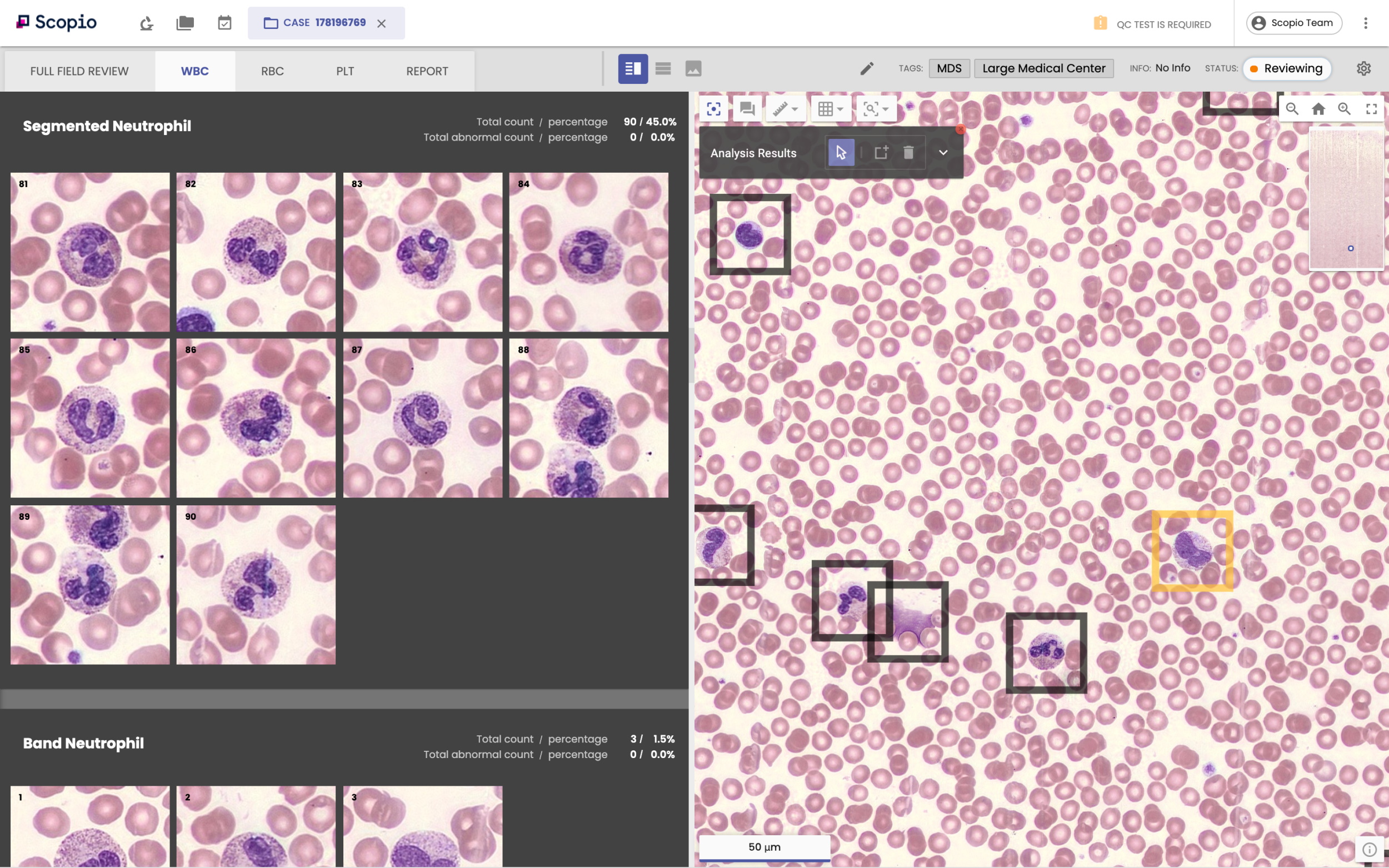Viewport: 1389px width, 868px height.
Task: Expand the Analysis Results chevron
Action: coord(943,153)
